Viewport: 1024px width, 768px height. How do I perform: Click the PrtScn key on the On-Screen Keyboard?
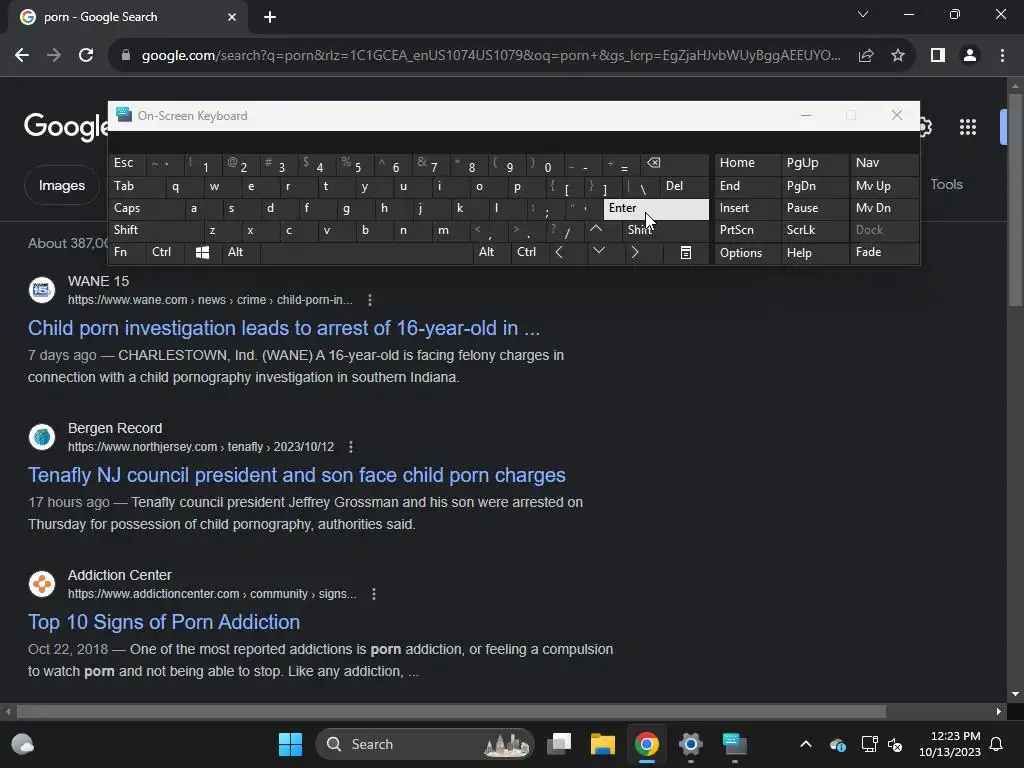point(747,230)
